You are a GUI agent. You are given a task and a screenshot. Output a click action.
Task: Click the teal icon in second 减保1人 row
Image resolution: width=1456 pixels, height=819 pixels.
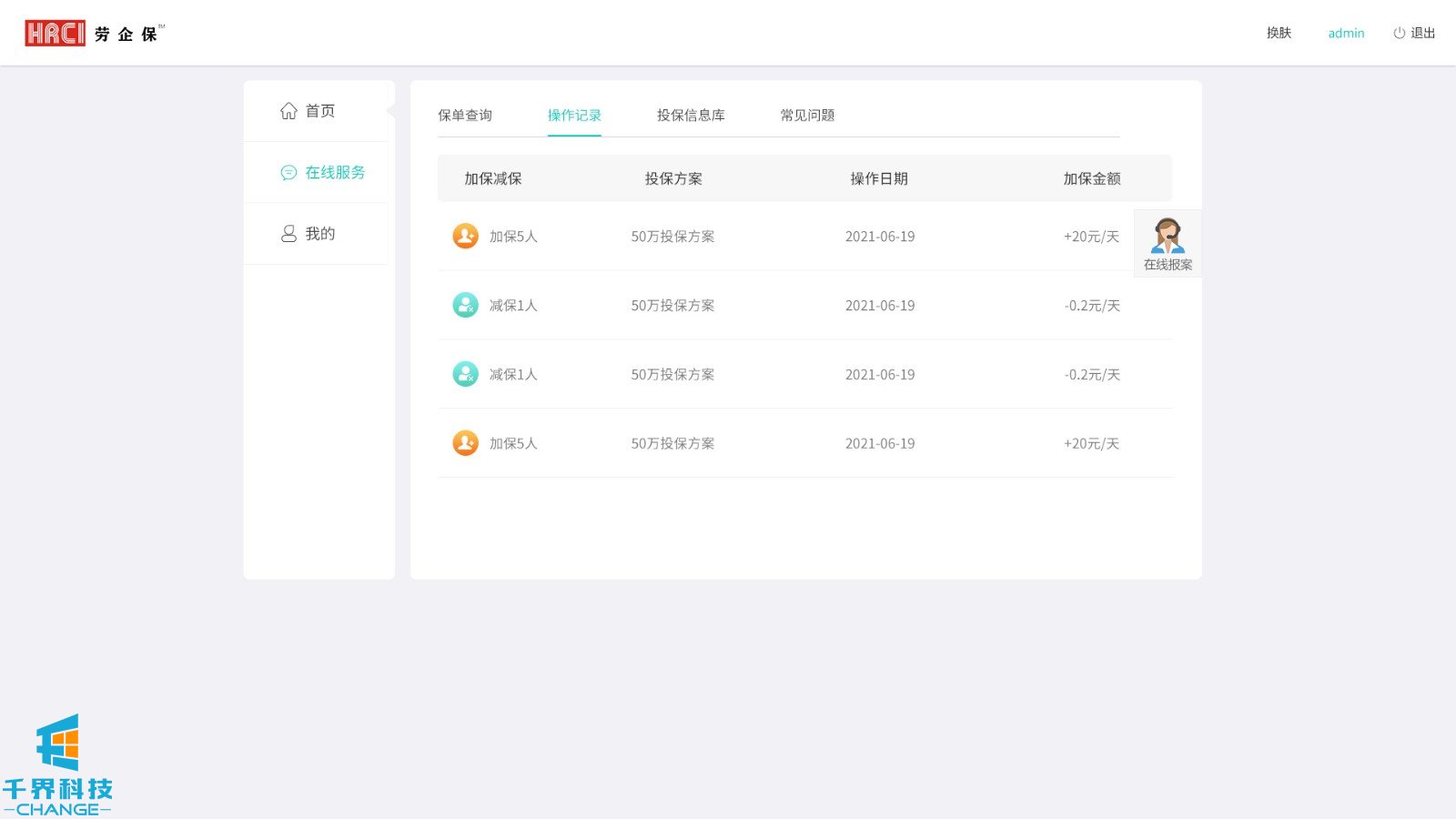coord(465,375)
